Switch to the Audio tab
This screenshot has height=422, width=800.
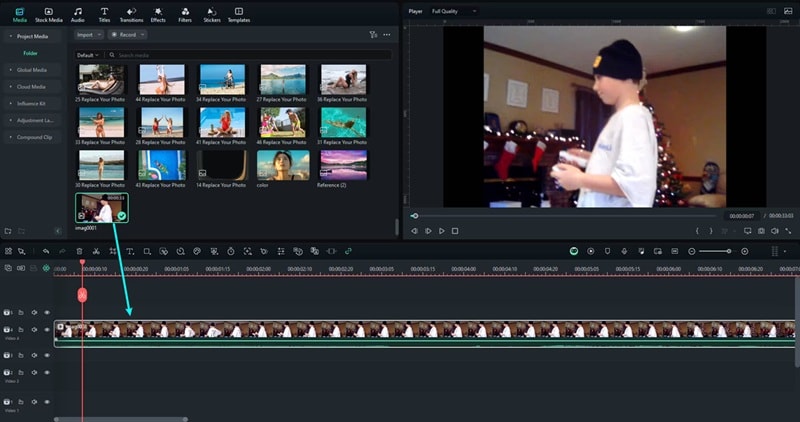78,15
